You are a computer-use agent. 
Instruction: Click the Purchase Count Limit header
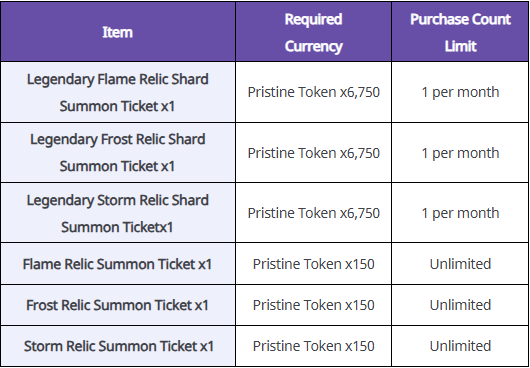coord(460,32)
